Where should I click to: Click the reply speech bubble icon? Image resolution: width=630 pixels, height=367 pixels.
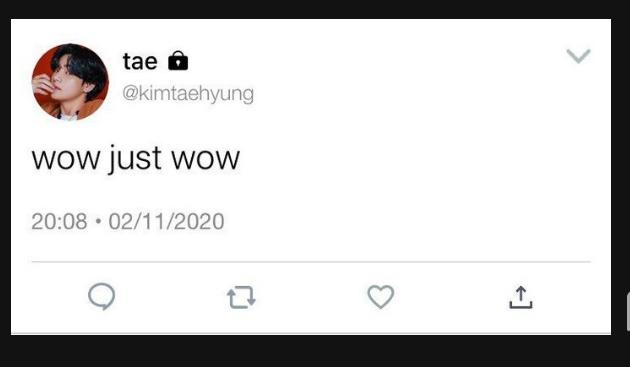point(102,297)
